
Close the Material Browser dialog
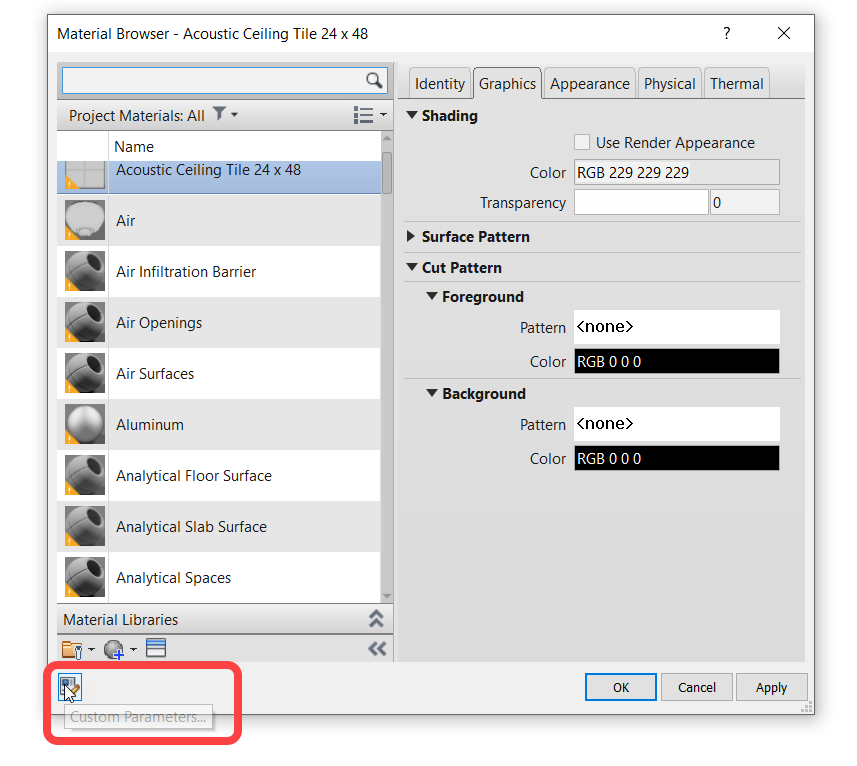(x=784, y=33)
